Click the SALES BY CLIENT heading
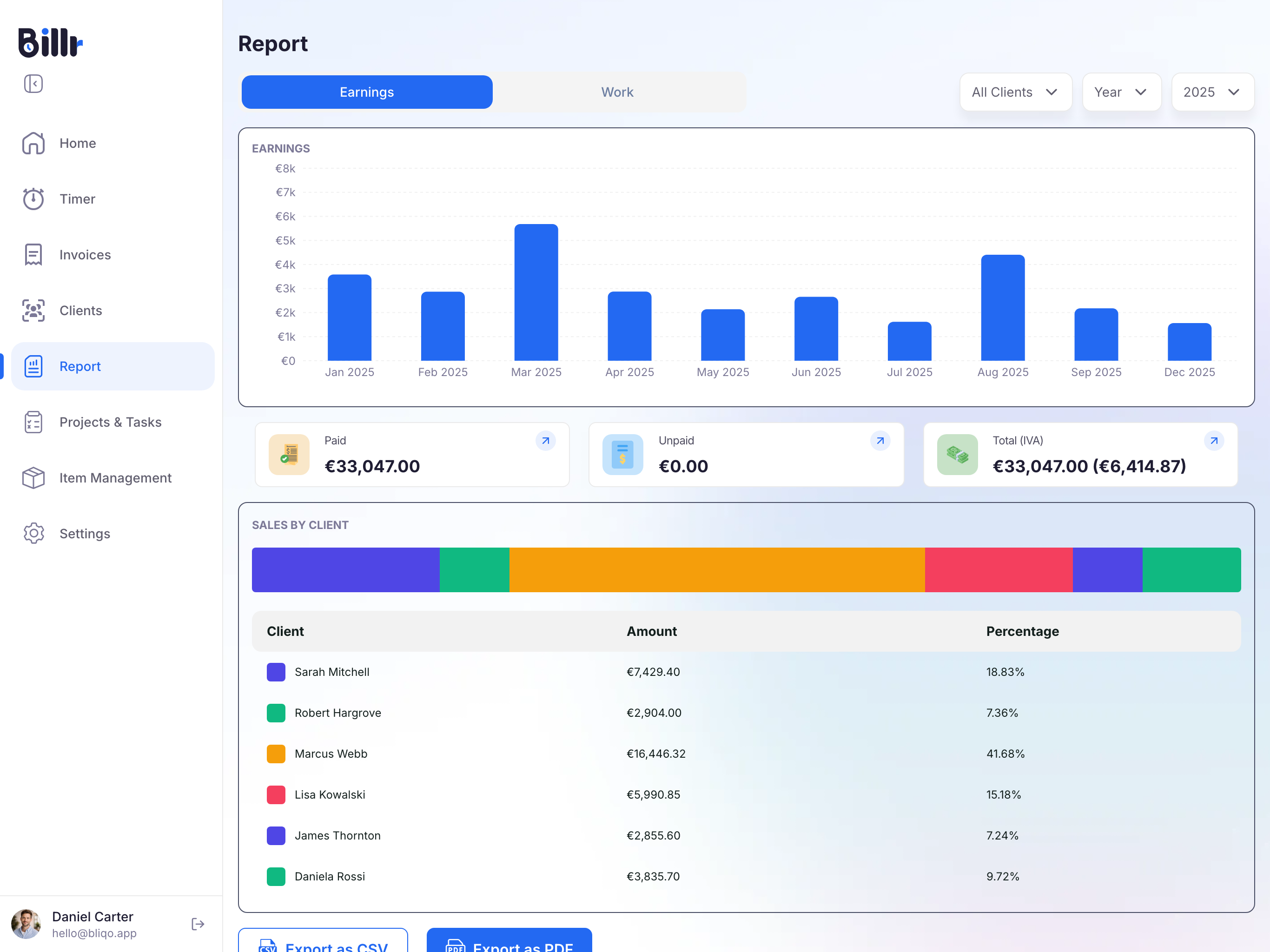 (300, 525)
